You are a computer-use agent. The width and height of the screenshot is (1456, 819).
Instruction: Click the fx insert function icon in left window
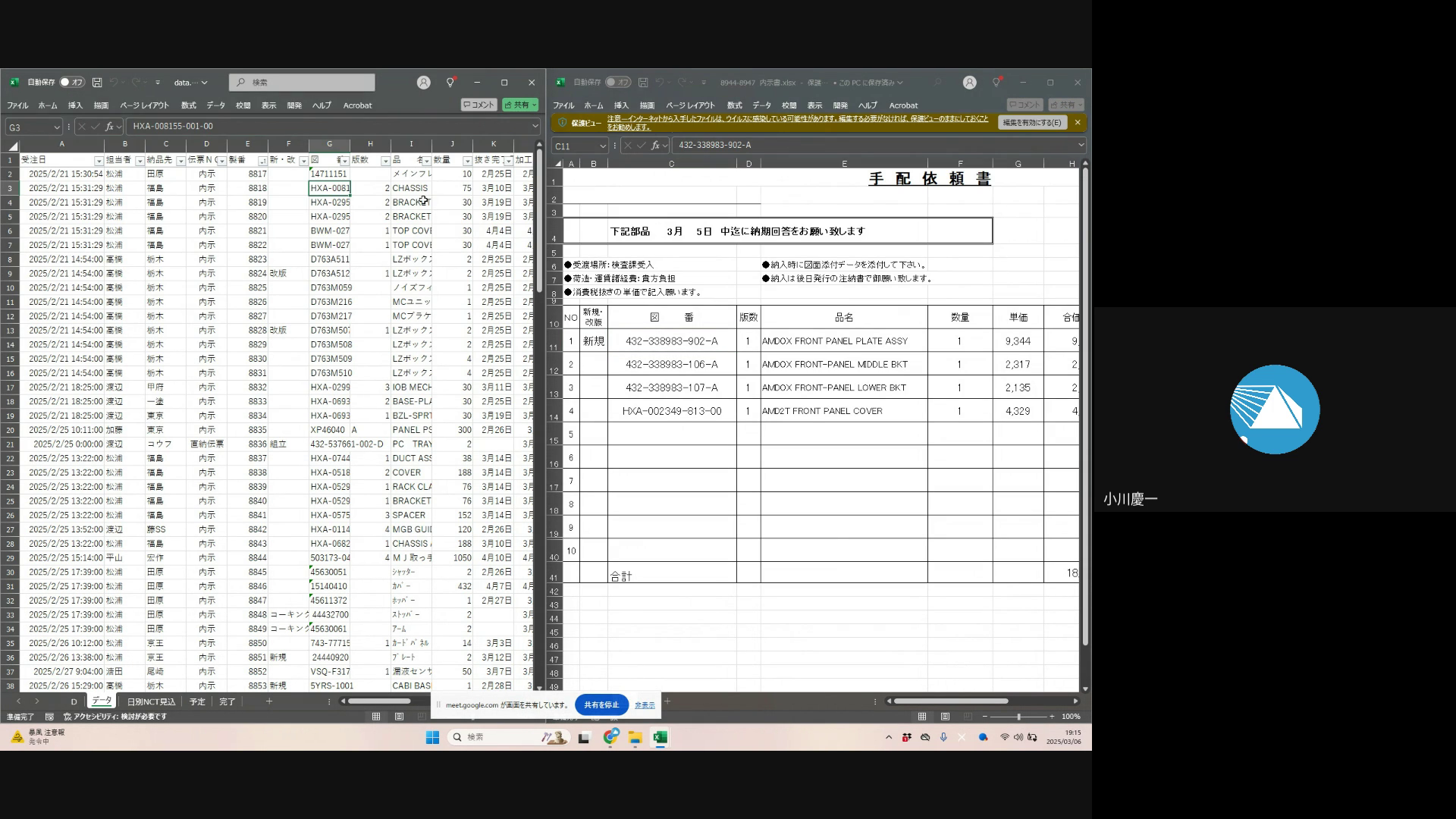(x=109, y=127)
